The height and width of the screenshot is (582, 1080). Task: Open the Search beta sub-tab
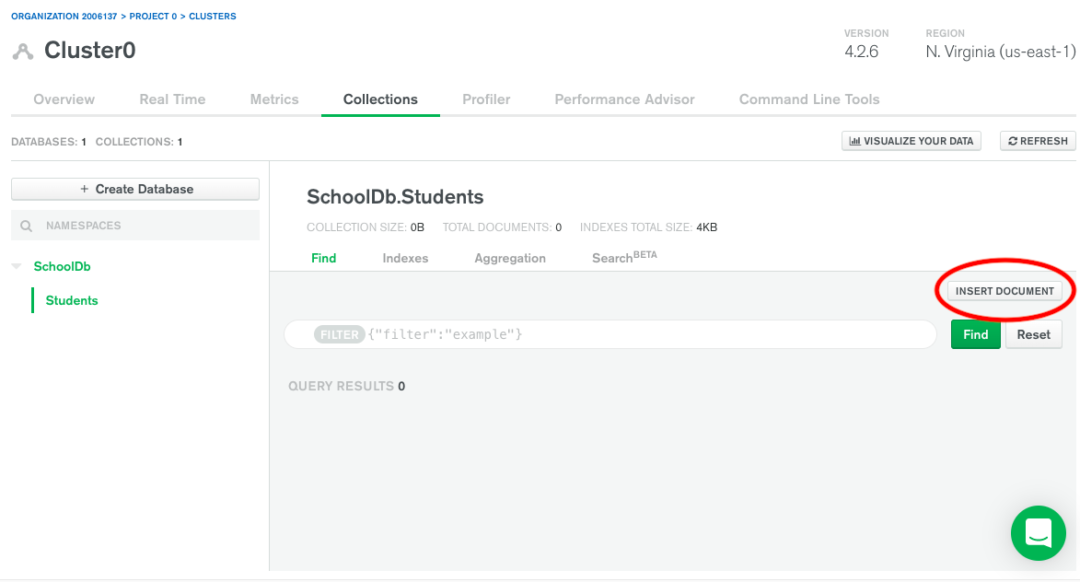click(x=624, y=258)
